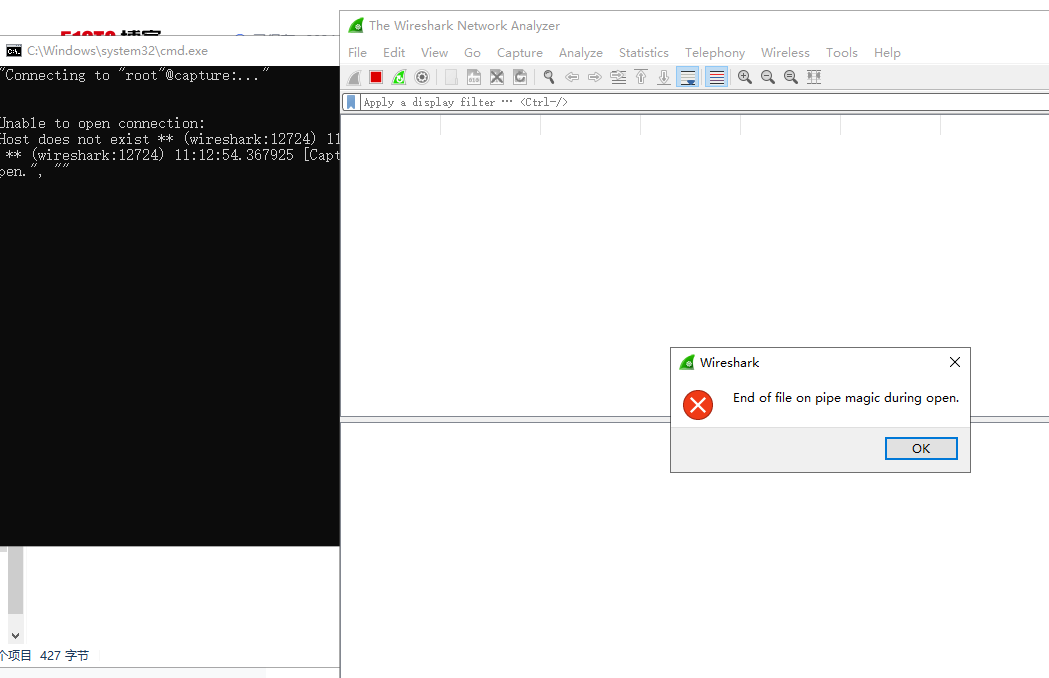Reload the capture file icon
This screenshot has height=678, width=1049.
pyautogui.click(x=520, y=78)
